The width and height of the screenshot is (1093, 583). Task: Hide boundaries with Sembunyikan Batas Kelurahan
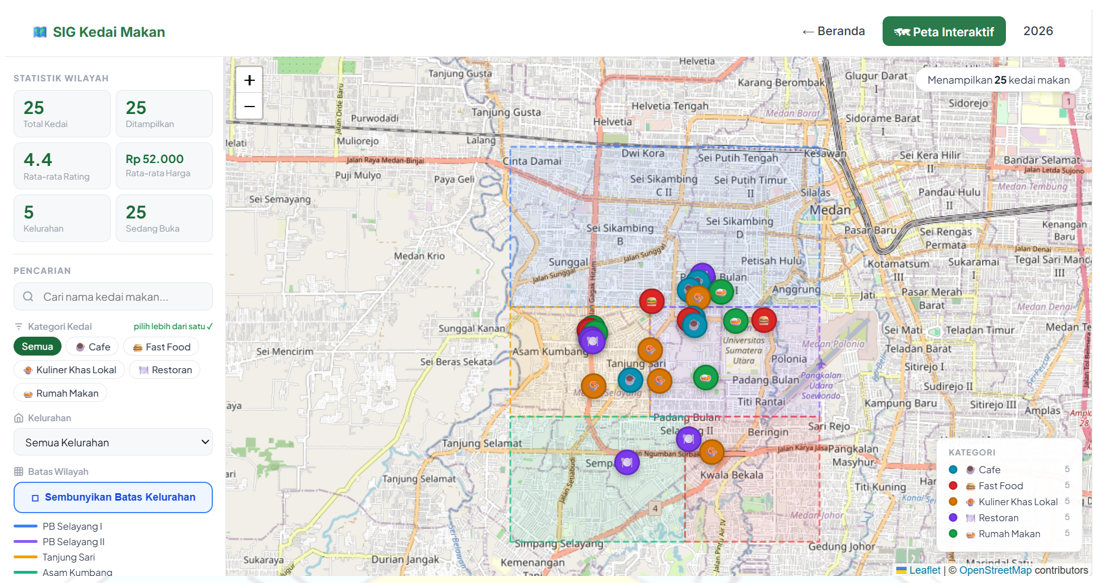pyautogui.click(x=113, y=497)
